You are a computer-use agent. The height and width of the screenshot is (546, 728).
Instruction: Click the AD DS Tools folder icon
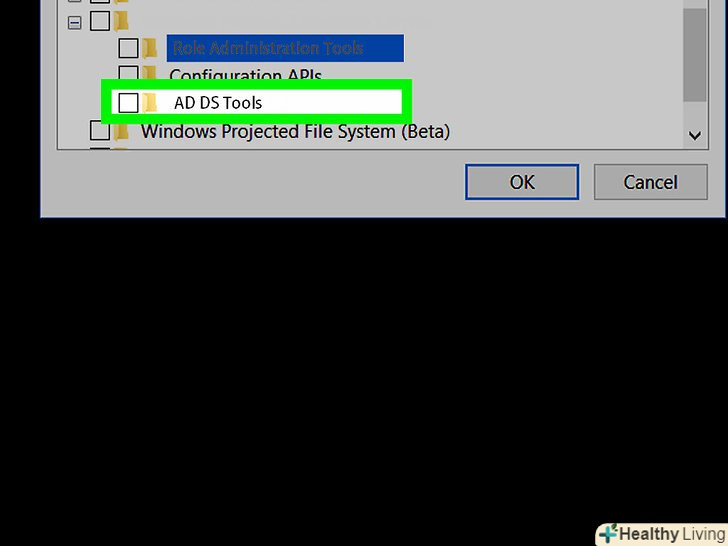(x=150, y=103)
